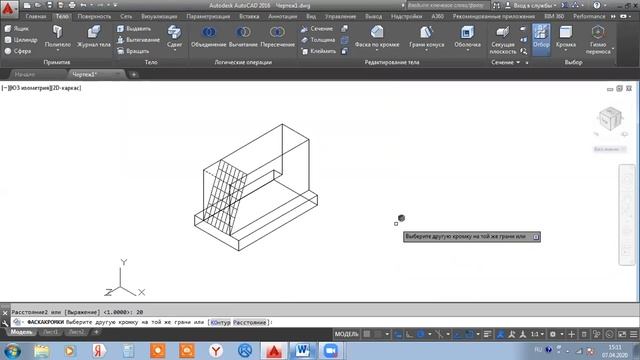Open the workspace gear dropdown in status bar
This screenshot has height=360, width=640.
coord(561,334)
